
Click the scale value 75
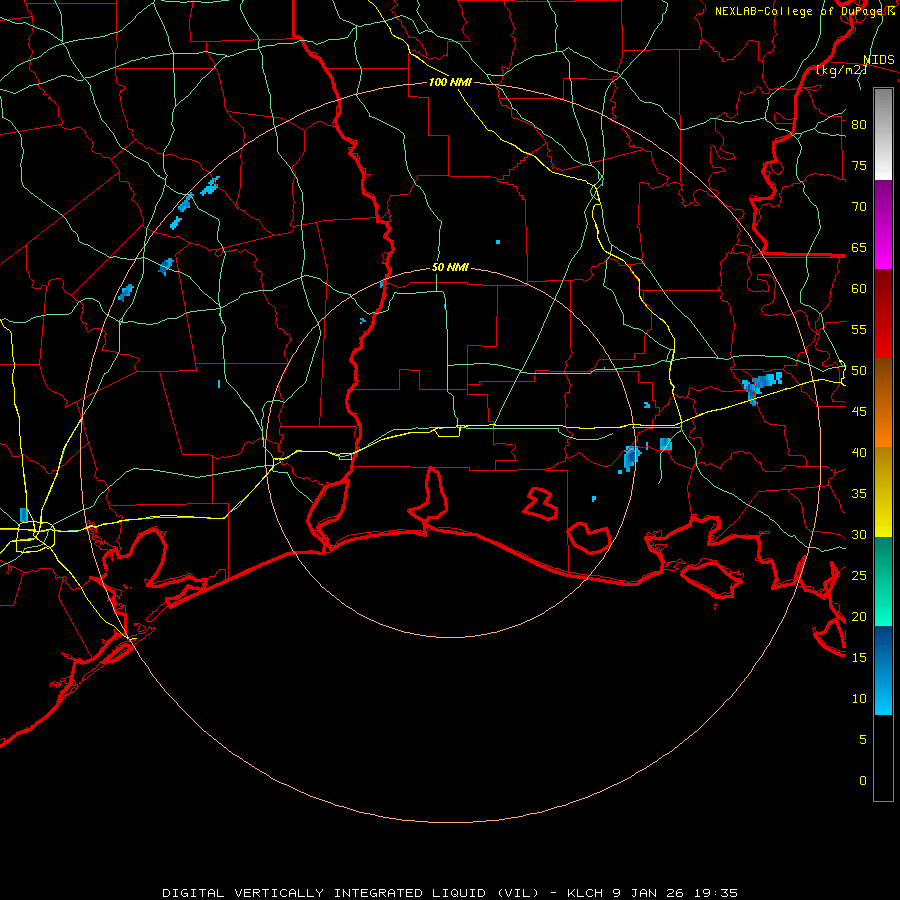[859, 165]
